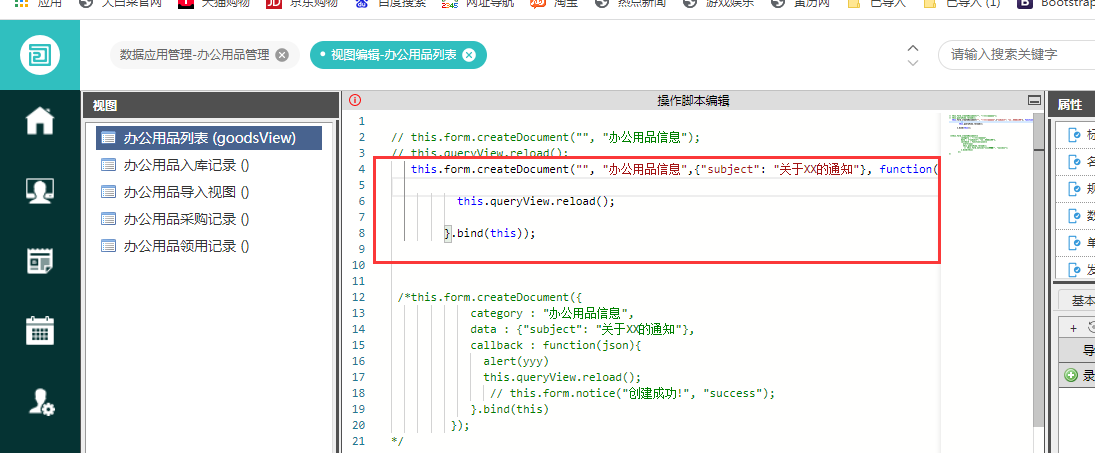Click the code minimap in the script editor
The width and height of the screenshot is (1095, 453).
(987, 133)
